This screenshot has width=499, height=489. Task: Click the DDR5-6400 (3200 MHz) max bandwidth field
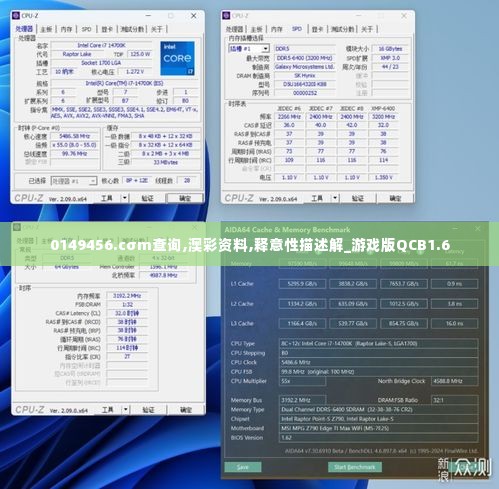coord(304,58)
